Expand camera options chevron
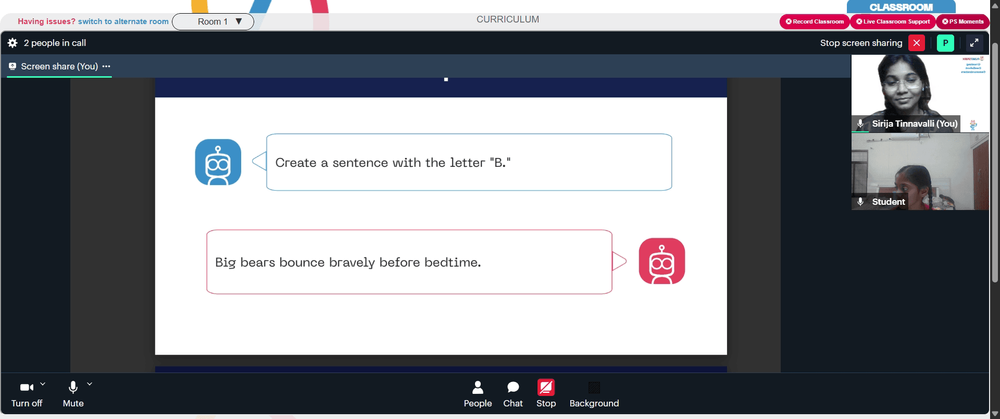This screenshot has height=419, width=1000. coord(43,384)
